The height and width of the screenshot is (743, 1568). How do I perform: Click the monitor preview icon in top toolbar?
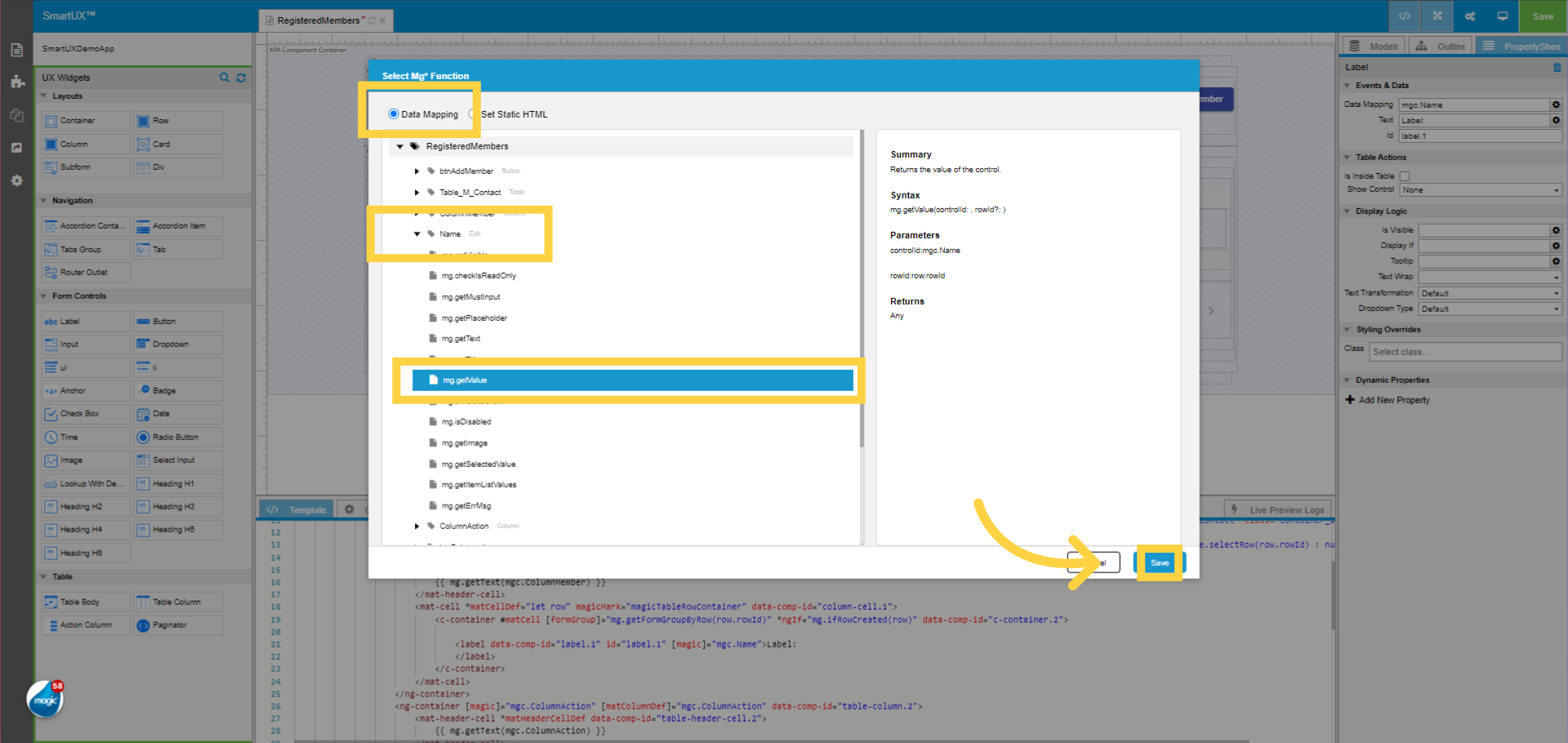point(1503,16)
